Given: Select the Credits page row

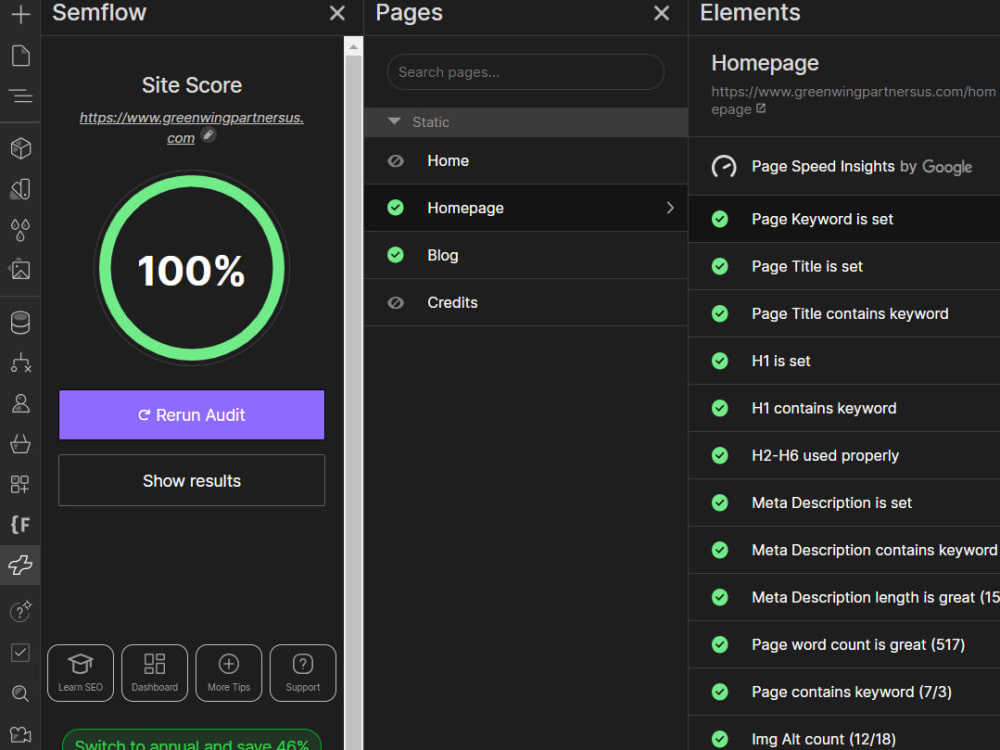Looking at the screenshot, I should coord(526,302).
